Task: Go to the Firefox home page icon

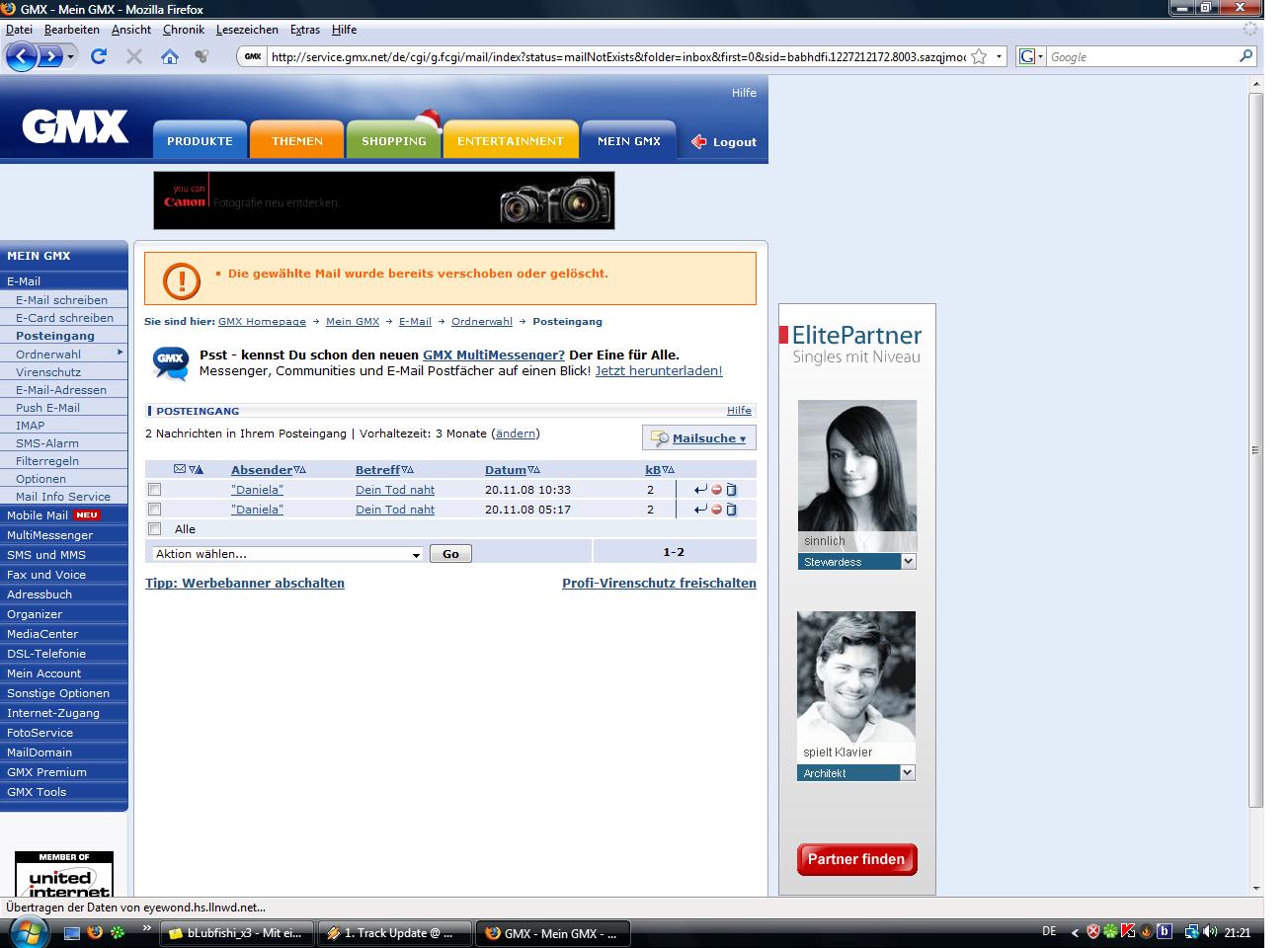Action: [x=170, y=57]
